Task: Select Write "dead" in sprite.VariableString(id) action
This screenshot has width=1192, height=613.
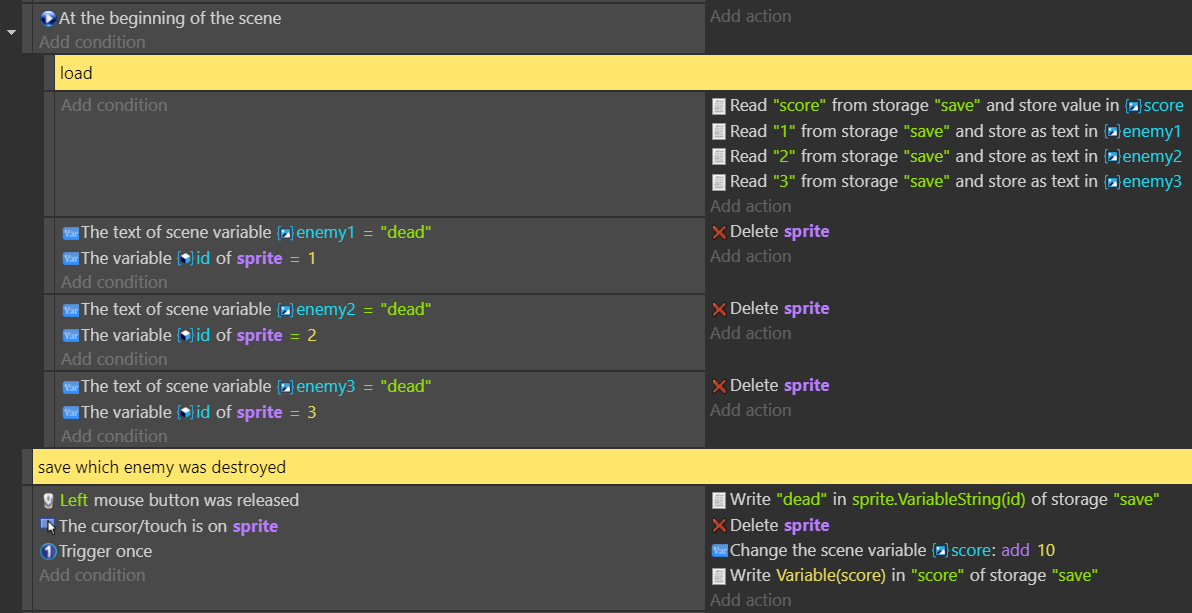Action: (944, 500)
